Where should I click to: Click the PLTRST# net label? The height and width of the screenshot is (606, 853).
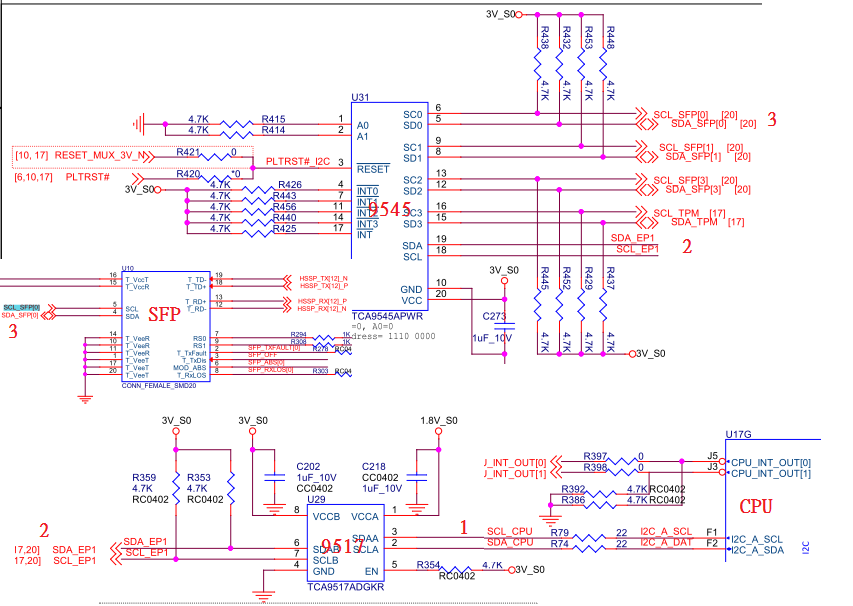point(90,177)
